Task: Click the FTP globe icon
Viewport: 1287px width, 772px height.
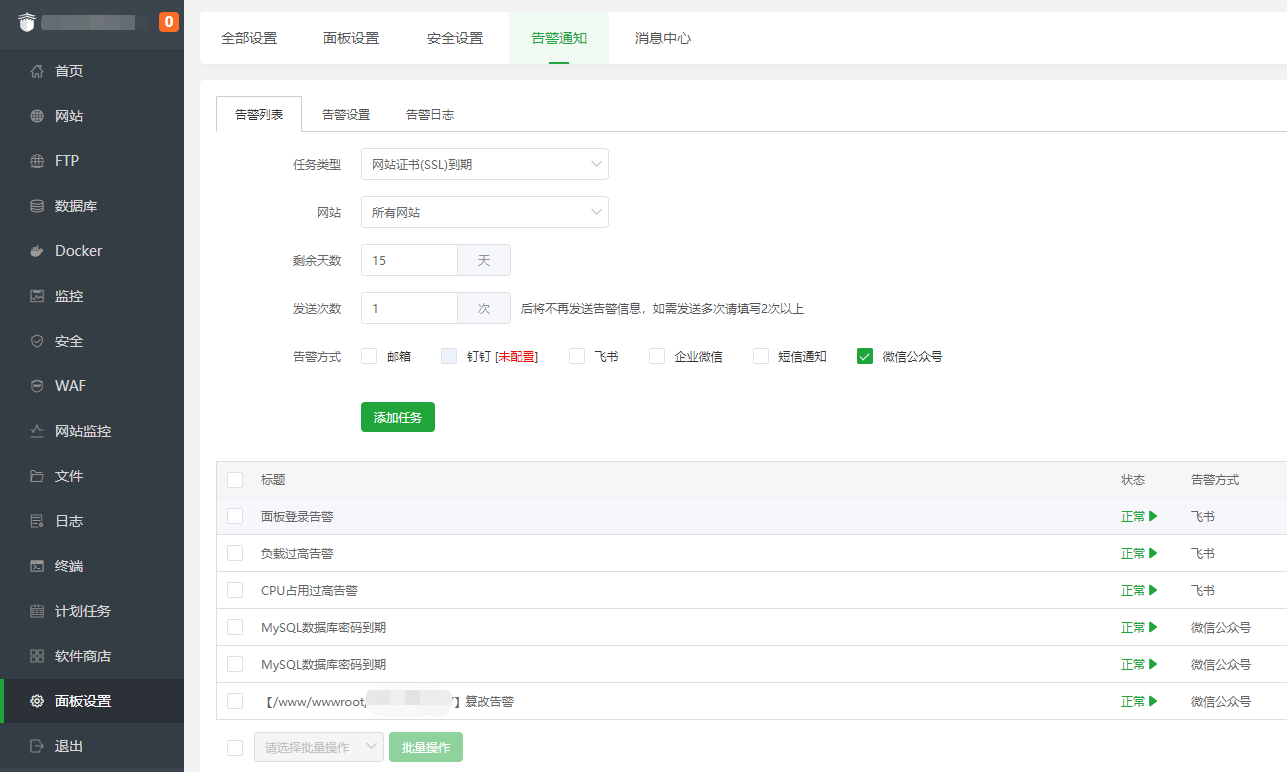Action: (37, 161)
